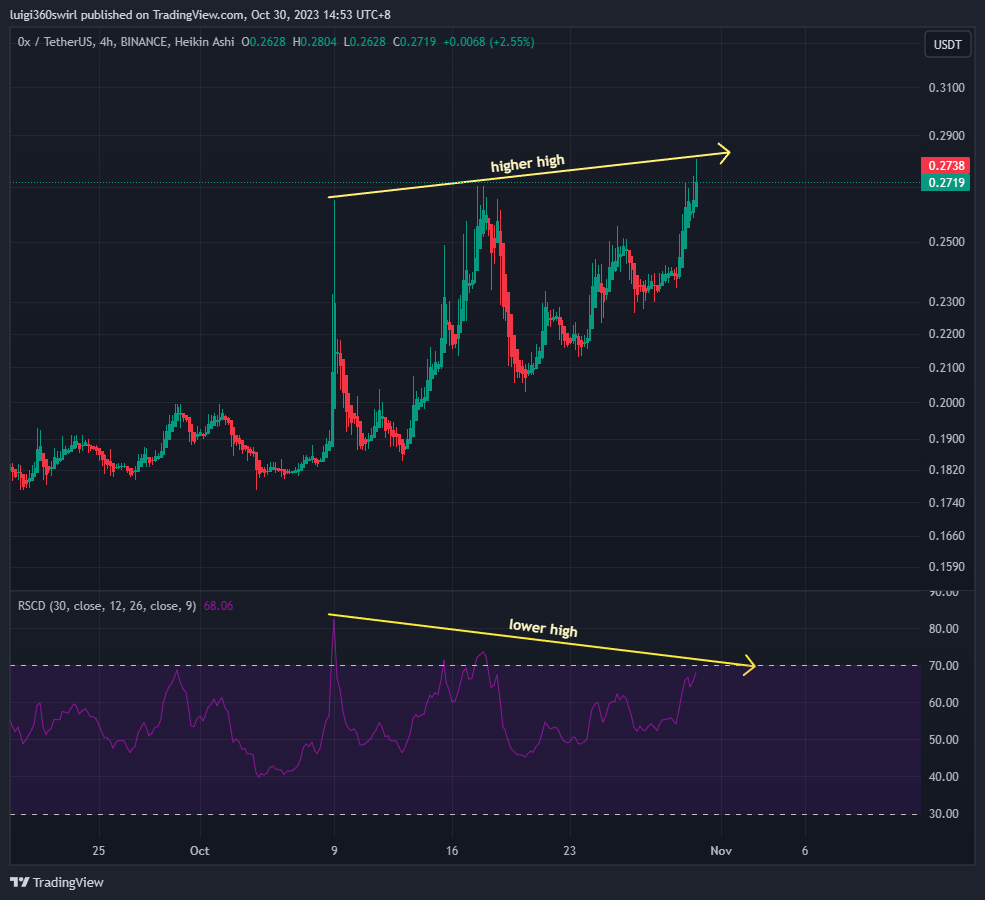The image size is (985, 900).
Task: Click the low value L0.2628 in the header
Action: pos(364,42)
